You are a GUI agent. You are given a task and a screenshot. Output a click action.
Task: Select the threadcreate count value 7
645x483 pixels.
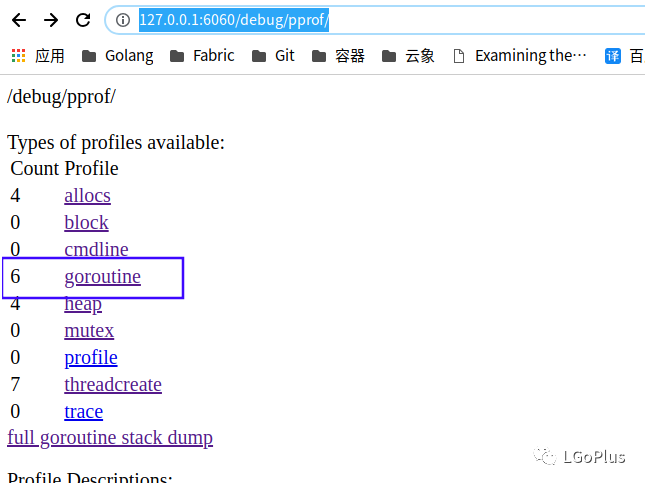click(x=15, y=384)
